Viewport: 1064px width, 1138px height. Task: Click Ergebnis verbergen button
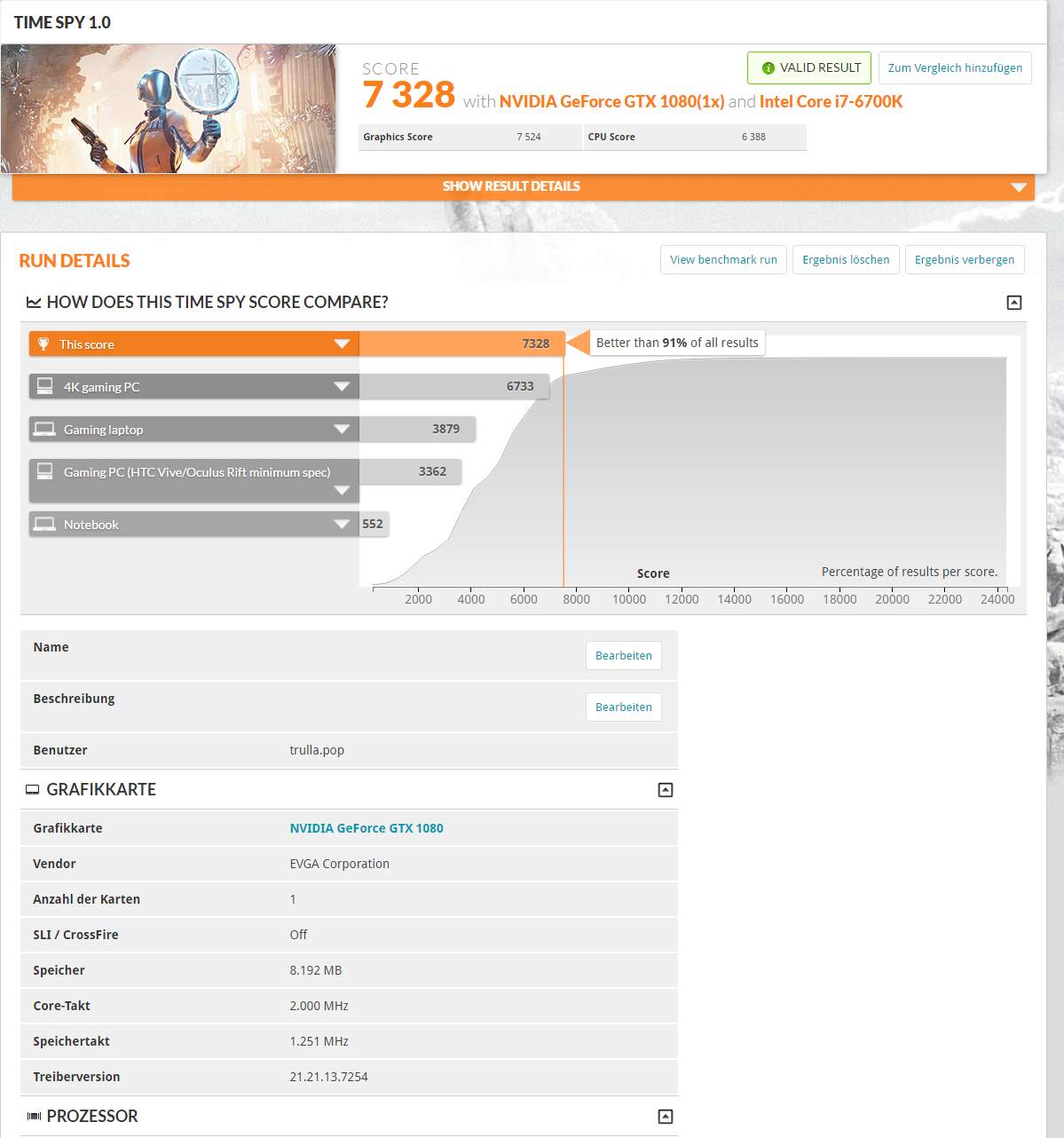point(965,259)
